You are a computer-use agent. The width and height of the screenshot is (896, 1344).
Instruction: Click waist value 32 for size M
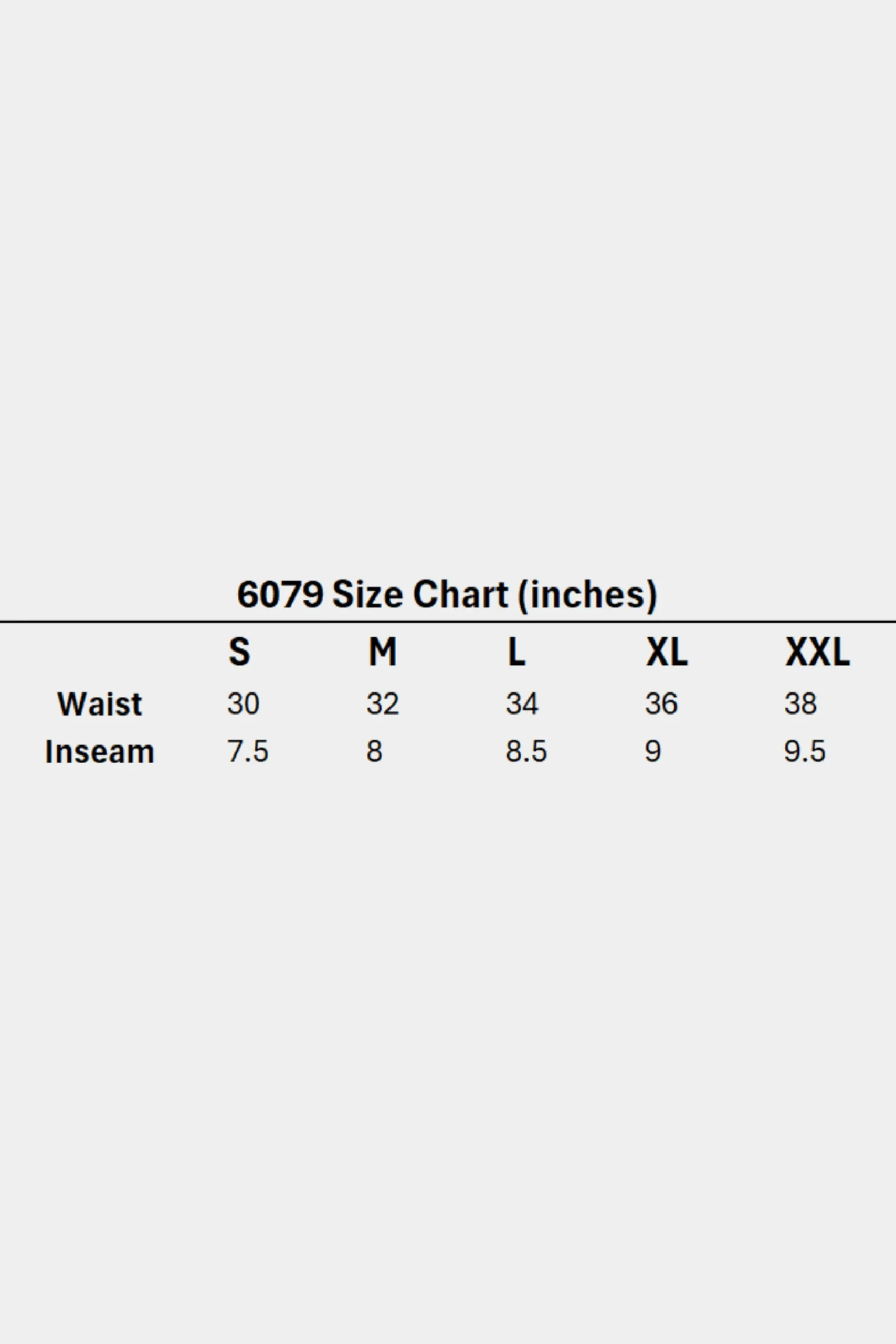pos(383,703)
